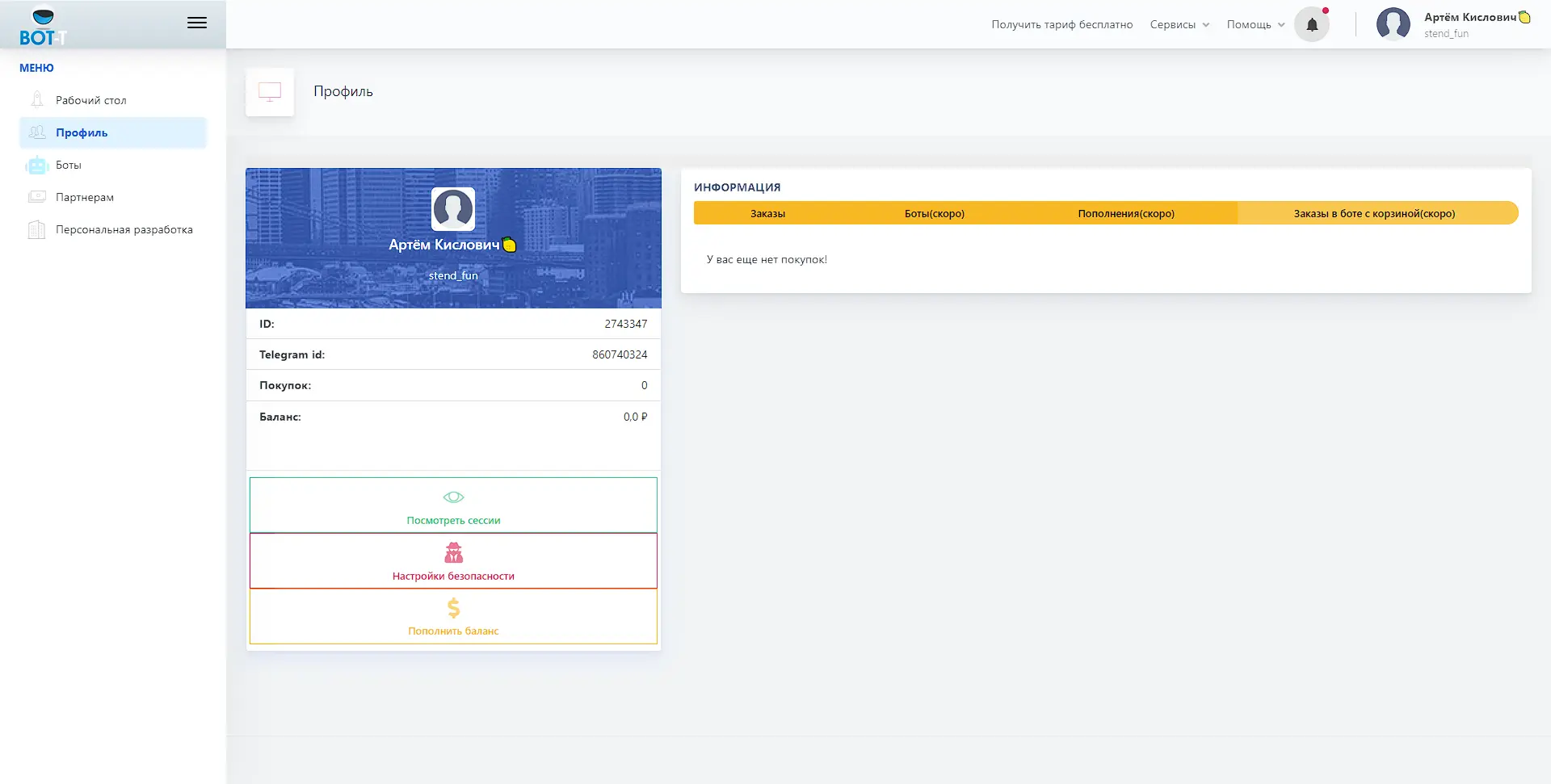
Task: Click the Telegram id value 860740324
Action: [620, 354]
